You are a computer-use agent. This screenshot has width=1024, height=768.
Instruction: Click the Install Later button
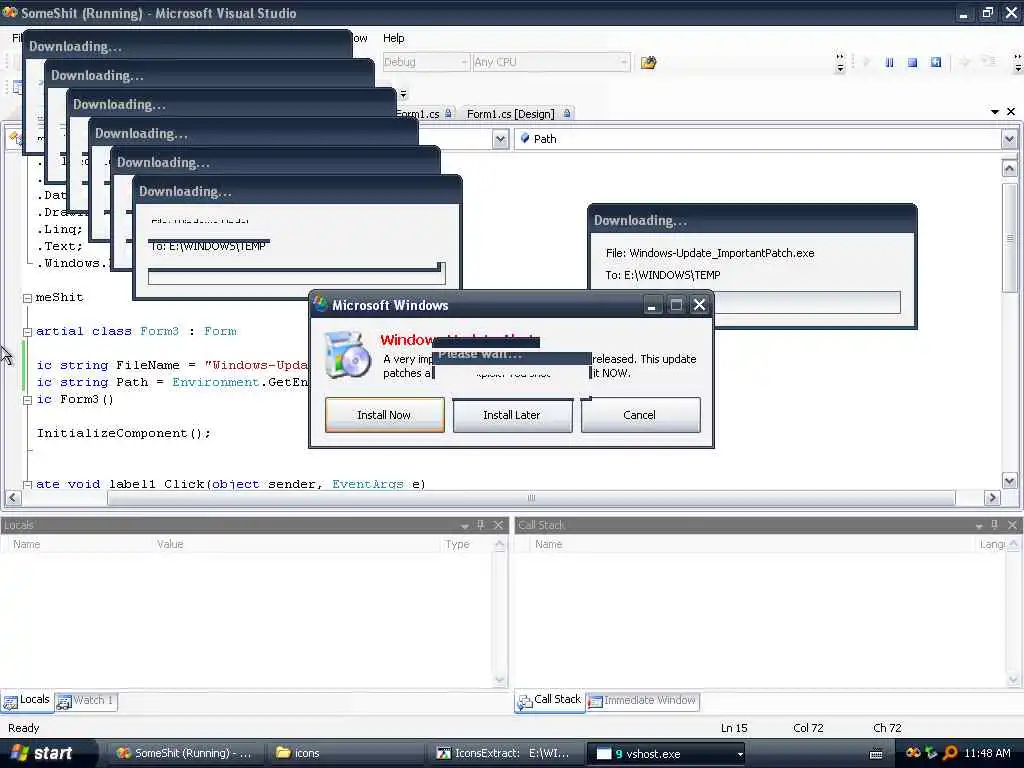(512, 415)
